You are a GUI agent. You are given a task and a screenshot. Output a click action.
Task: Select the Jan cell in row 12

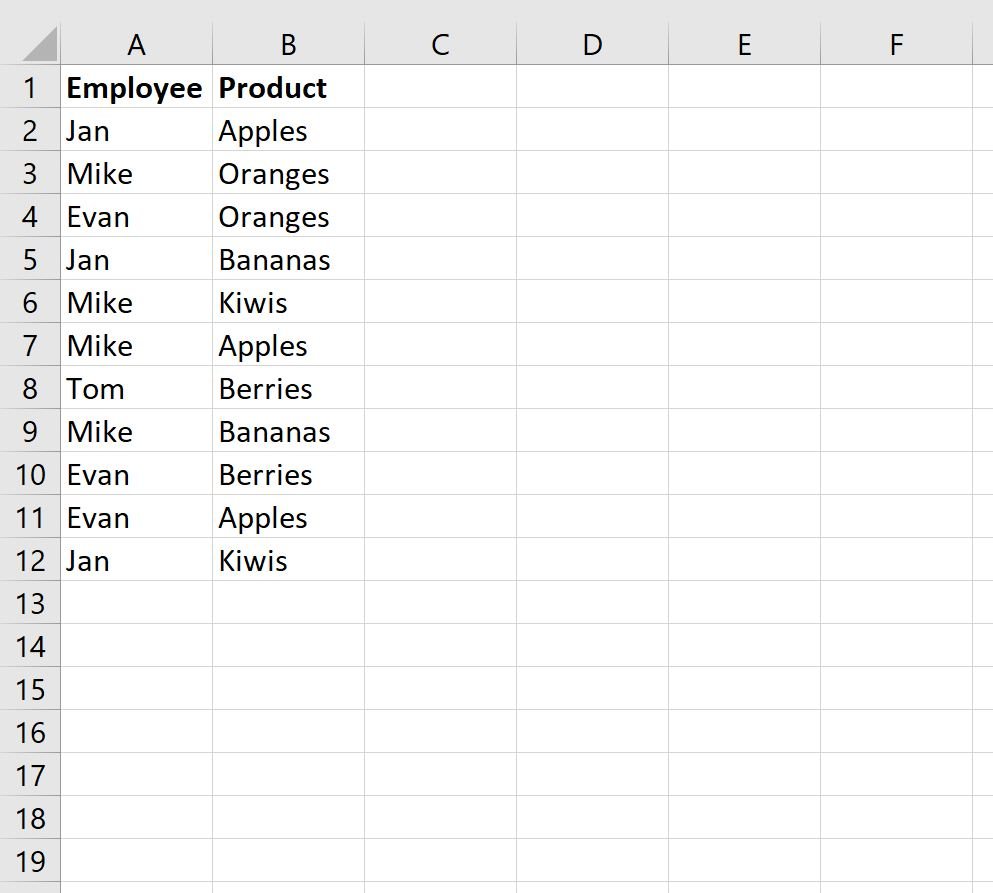(136, 560)
